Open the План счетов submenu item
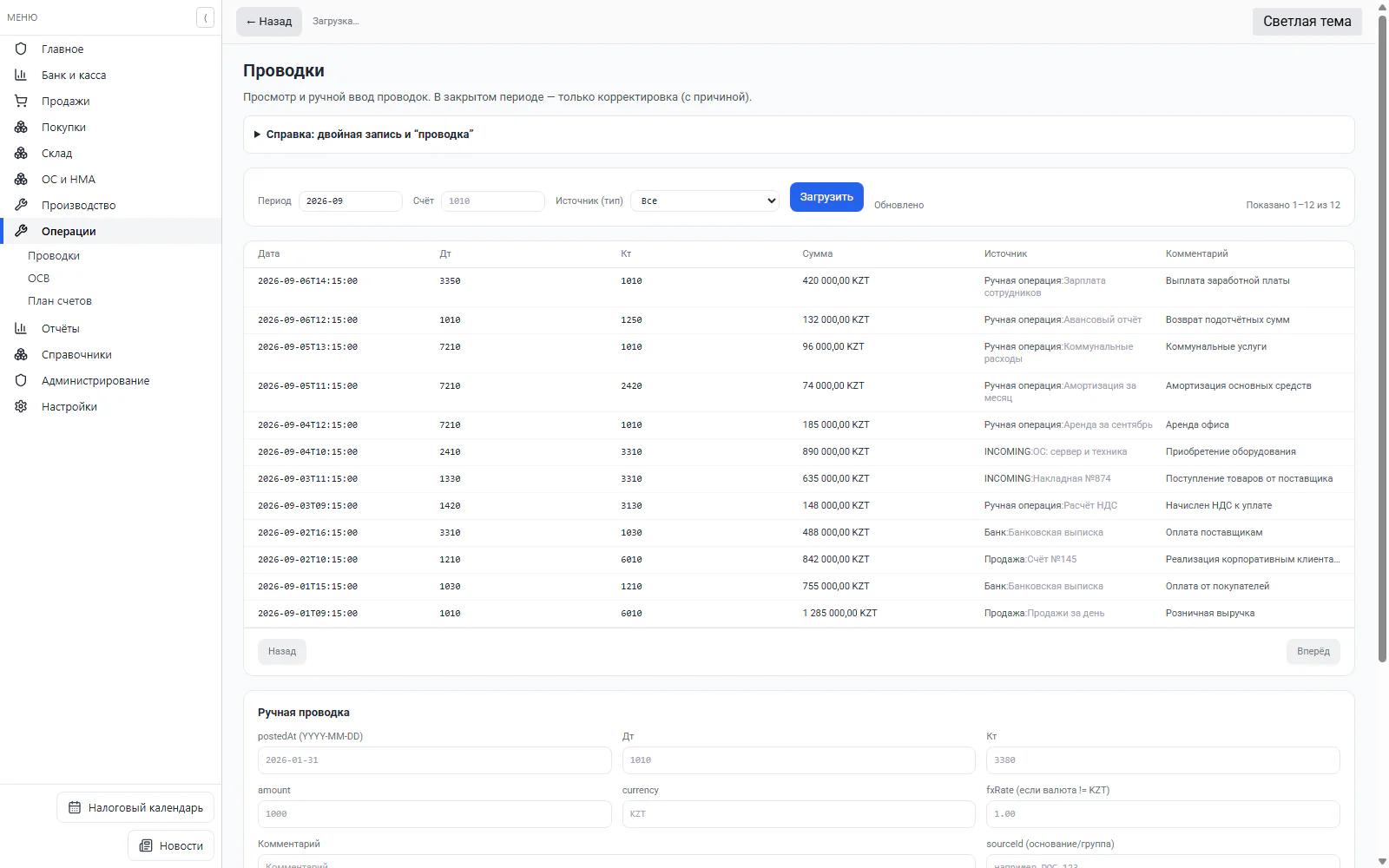Viewport: 1389px width, 868px height. coord(60,301)
